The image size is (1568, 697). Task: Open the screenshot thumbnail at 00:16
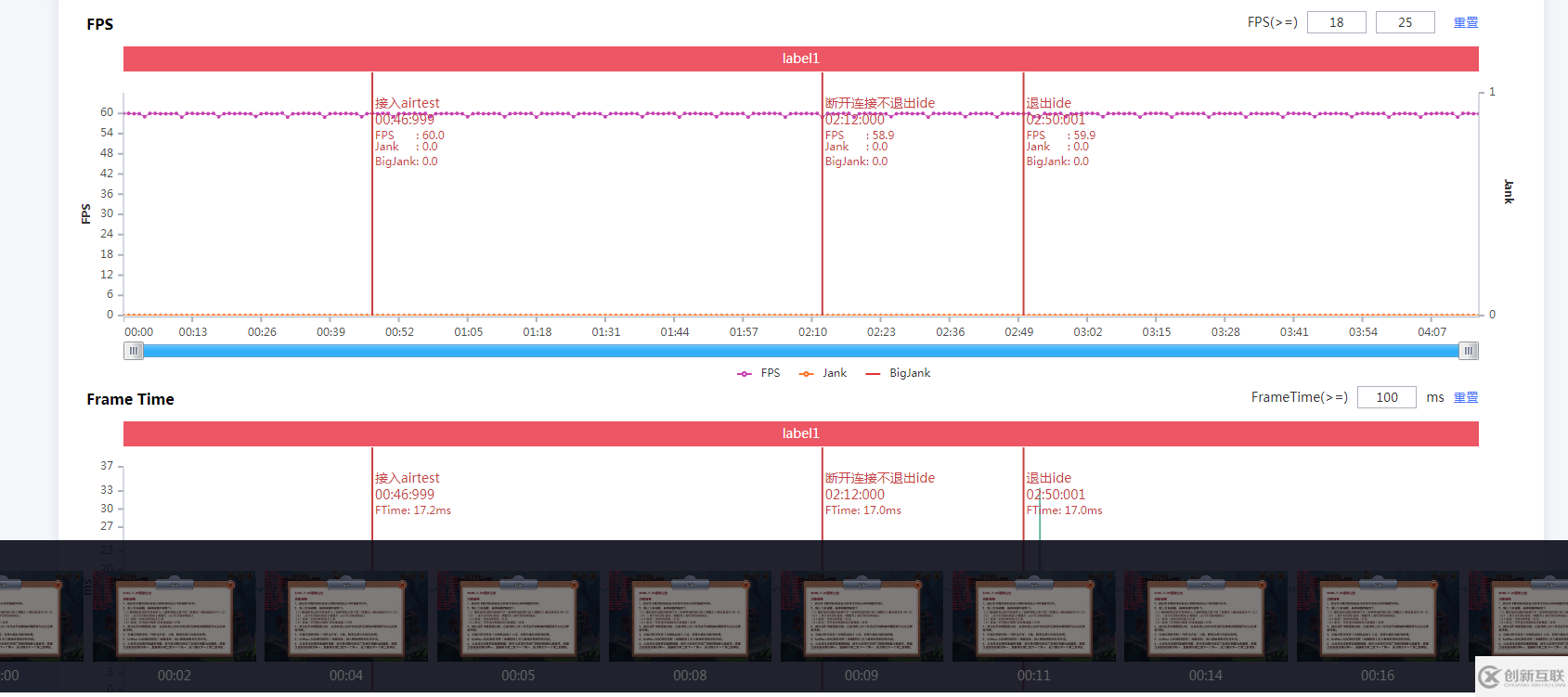coord(1378,616)
